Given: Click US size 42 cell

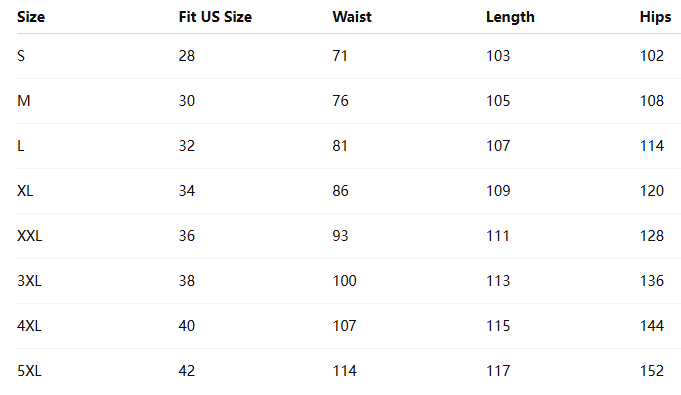Looking at the screenshot, I should pyautogui.click(x=187, y=371).
